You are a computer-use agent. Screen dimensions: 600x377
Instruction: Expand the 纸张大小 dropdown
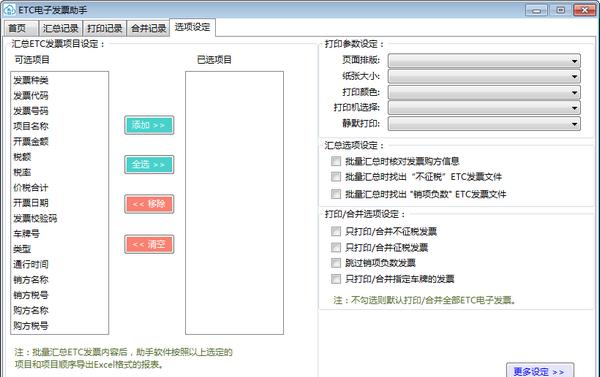tap(484, 76)
